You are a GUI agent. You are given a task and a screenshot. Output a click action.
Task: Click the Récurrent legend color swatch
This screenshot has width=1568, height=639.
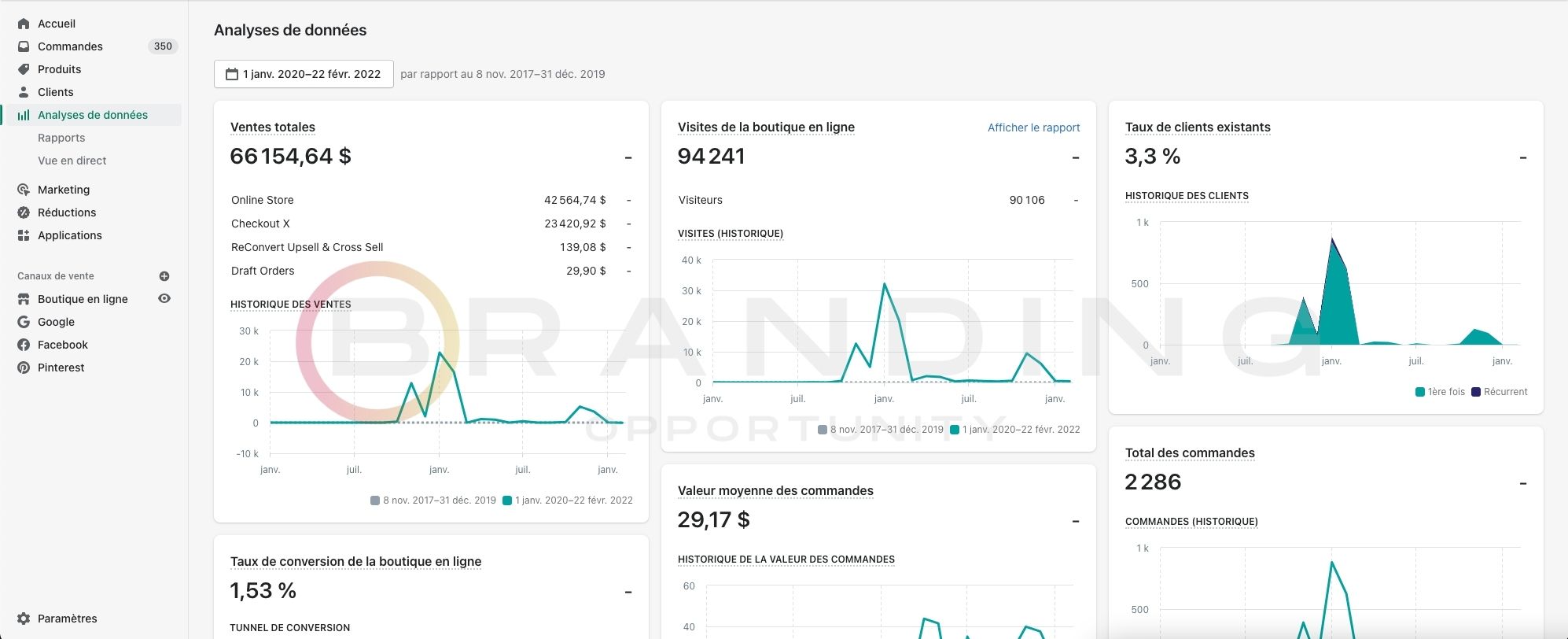click(x=1476, y=392)
